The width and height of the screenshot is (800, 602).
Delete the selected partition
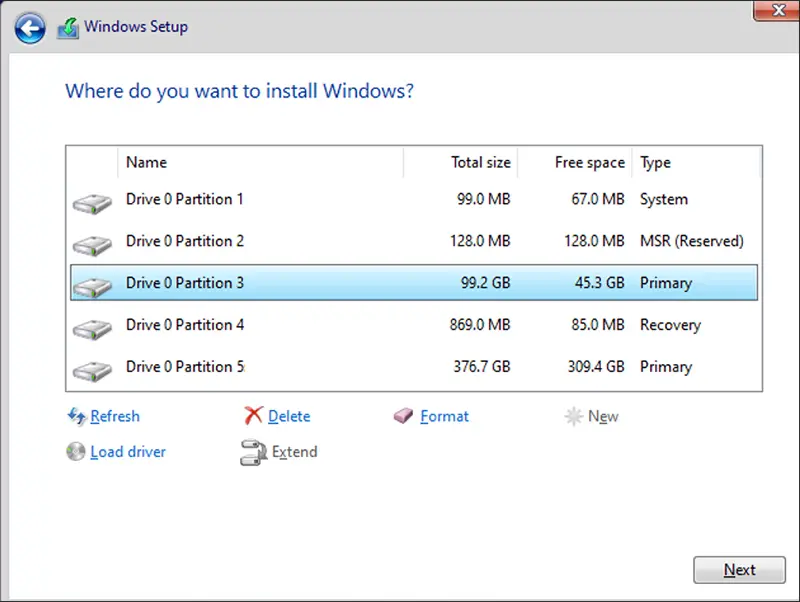point(289,416)
